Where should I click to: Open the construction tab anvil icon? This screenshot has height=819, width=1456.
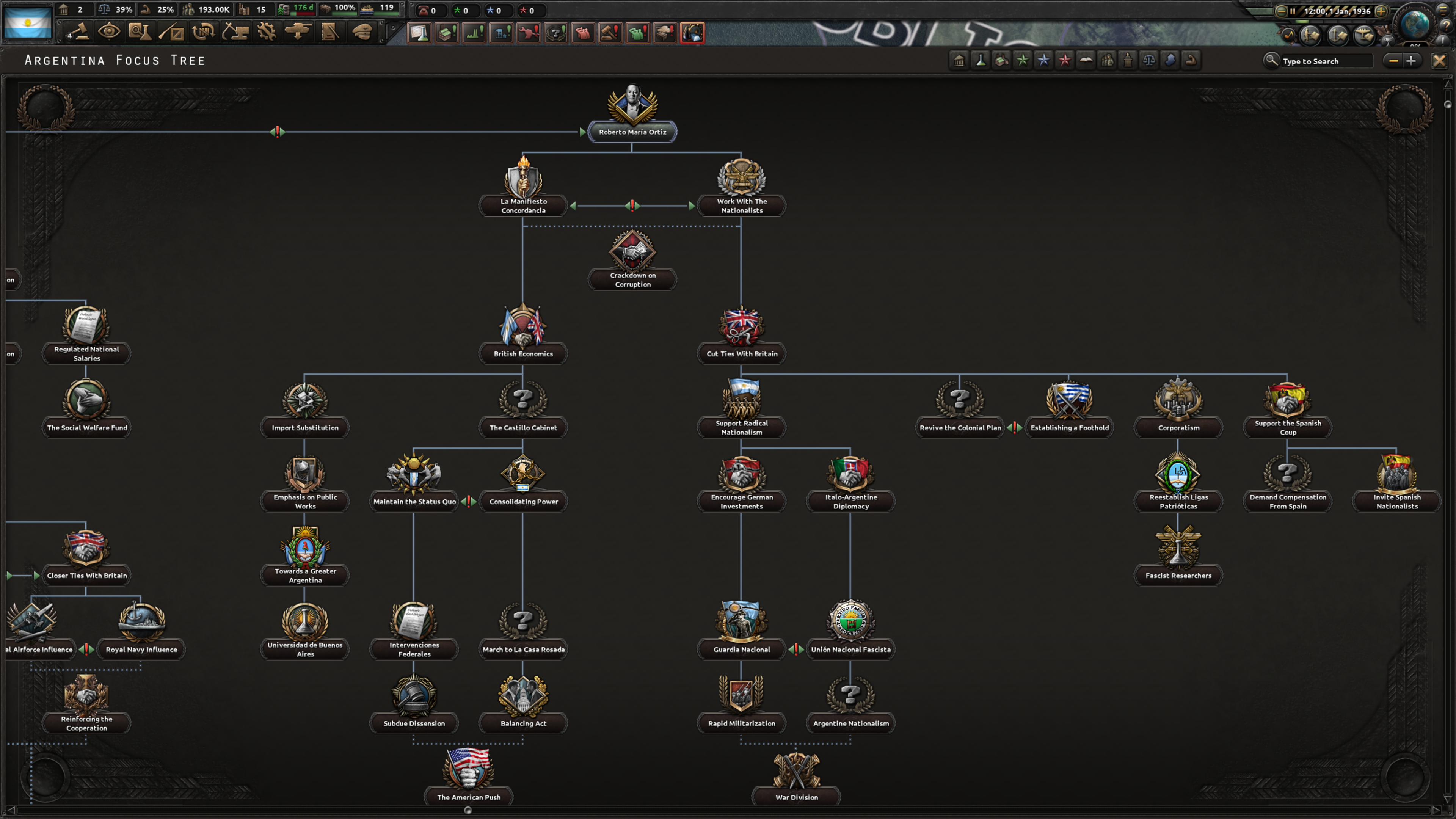(235, 32)
